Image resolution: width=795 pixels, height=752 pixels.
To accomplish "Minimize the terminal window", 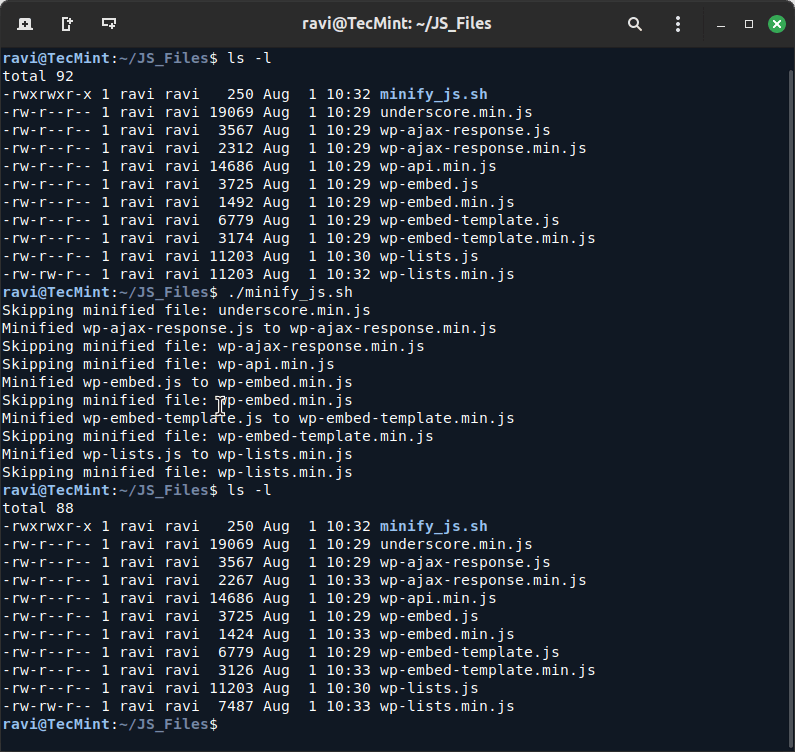I will [x=720, y=24].
